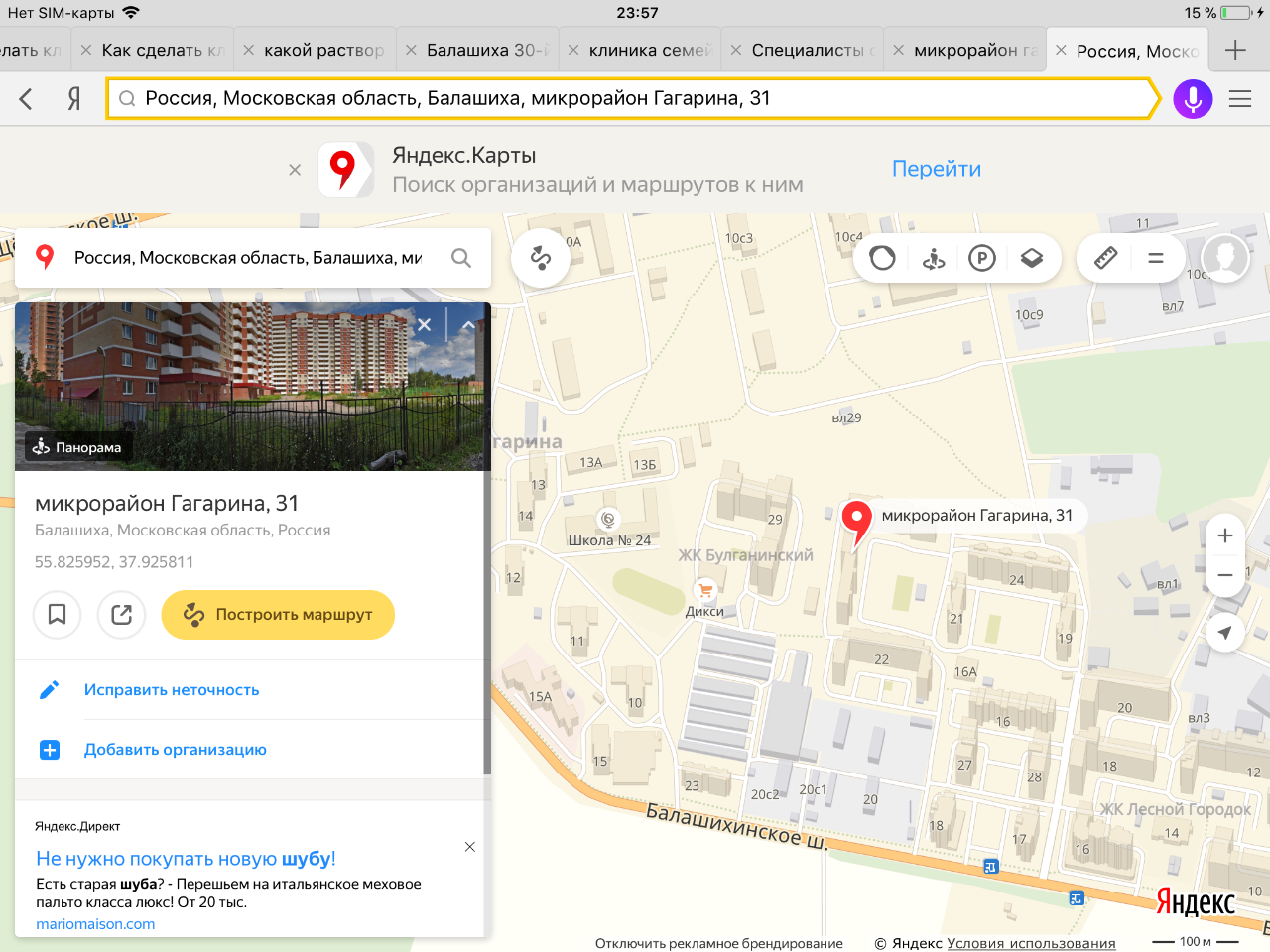The image size is (1270, 952).
Task: Bookmark микрорайон Гагарина, 31
Action: 58,615
